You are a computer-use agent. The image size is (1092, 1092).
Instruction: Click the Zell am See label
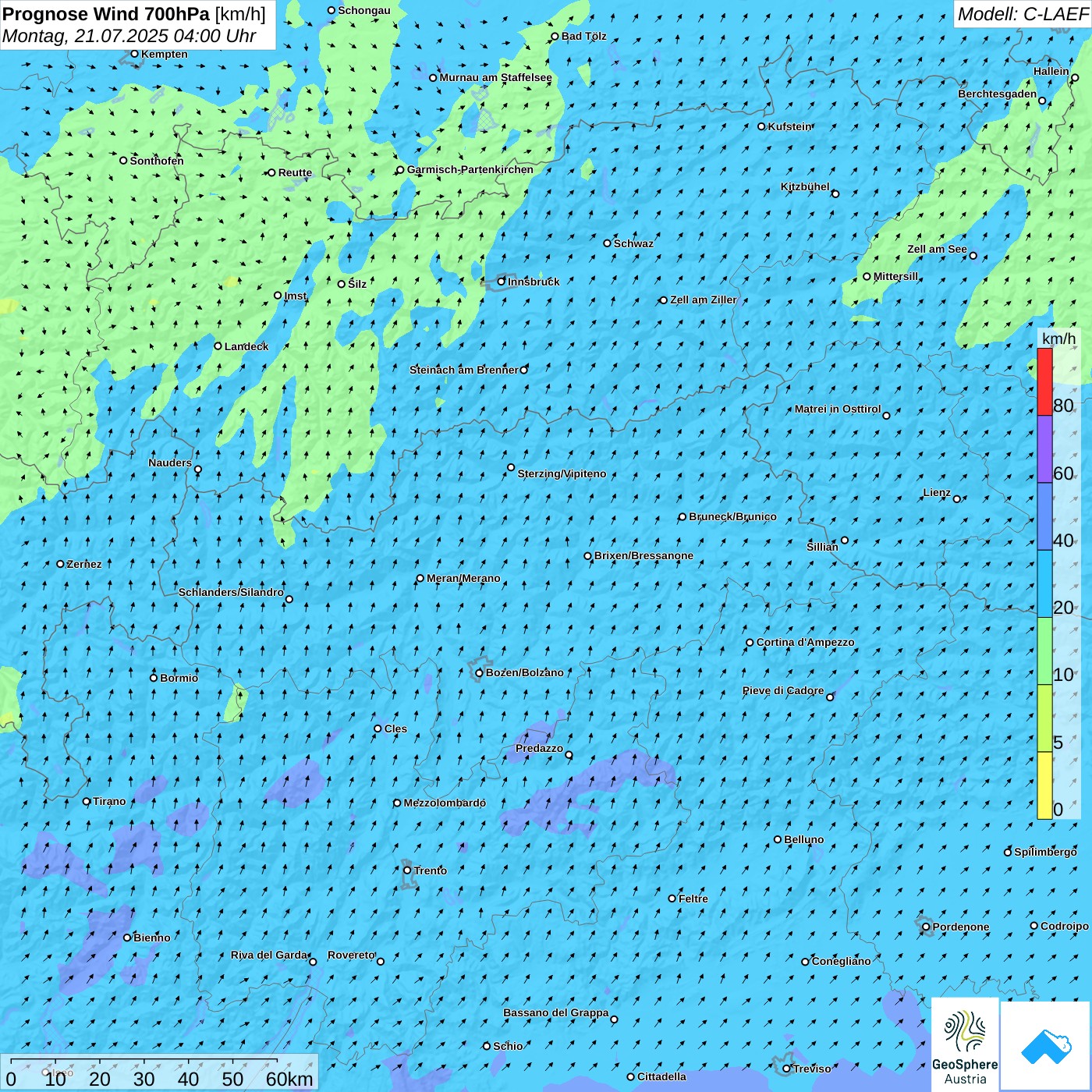pyautogui.click(x=937, y=249)
